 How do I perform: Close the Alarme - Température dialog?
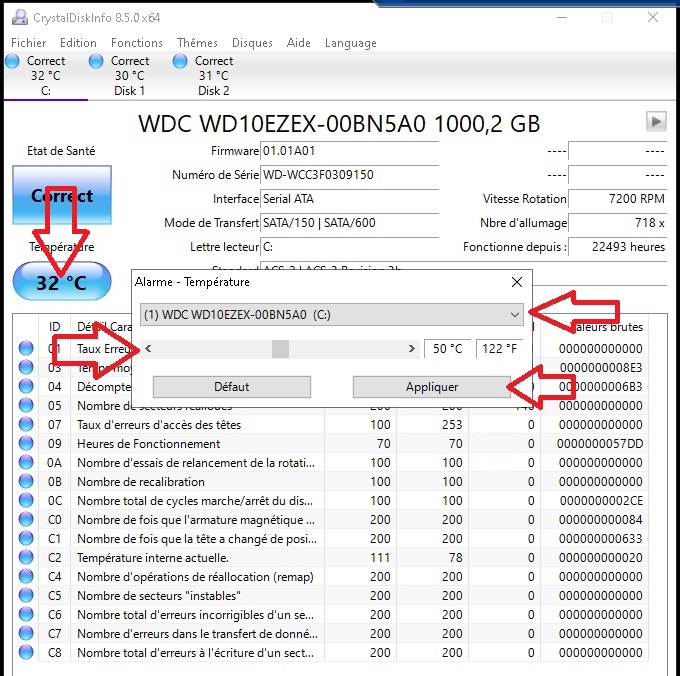tap(517, 282)
